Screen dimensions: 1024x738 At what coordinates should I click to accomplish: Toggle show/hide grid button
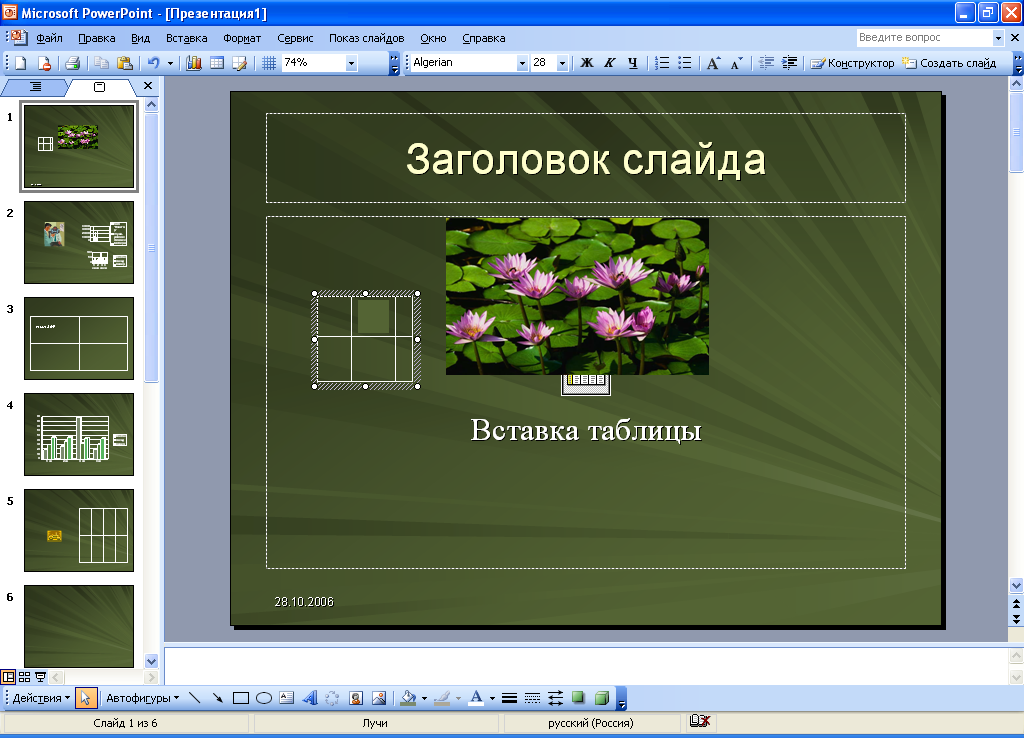pyautogui.click(x=268, y=63)
